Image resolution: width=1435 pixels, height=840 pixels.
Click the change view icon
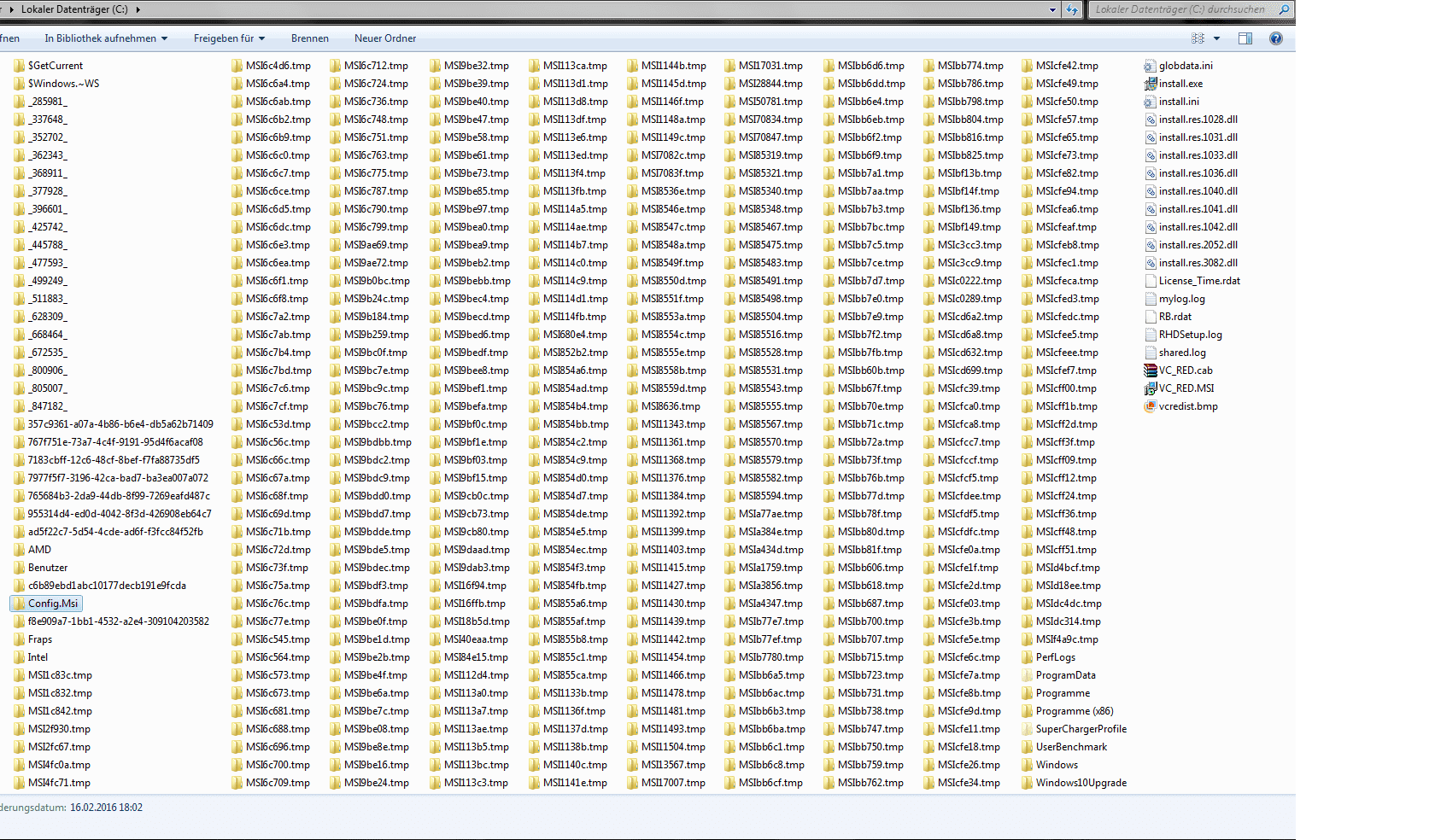(1198, 38)
